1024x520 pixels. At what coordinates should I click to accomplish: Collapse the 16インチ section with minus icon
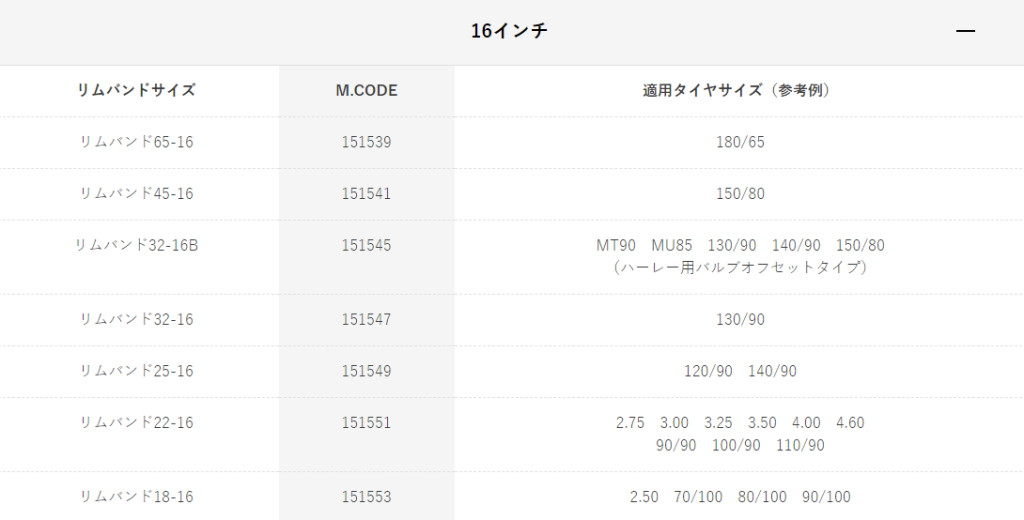tap(964, 31)
